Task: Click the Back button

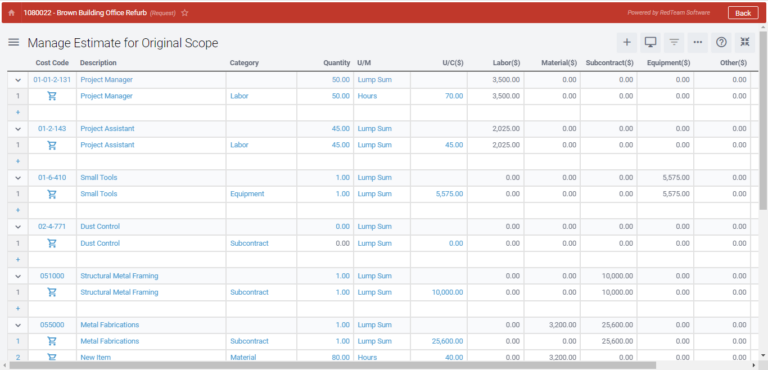Action: point(743,13)
